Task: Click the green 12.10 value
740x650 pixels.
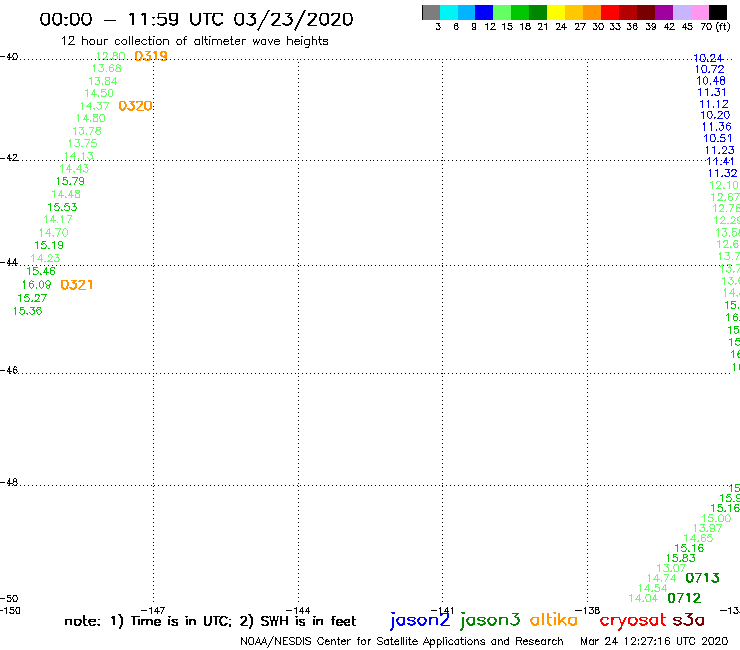Action: [x=724, y=186]
